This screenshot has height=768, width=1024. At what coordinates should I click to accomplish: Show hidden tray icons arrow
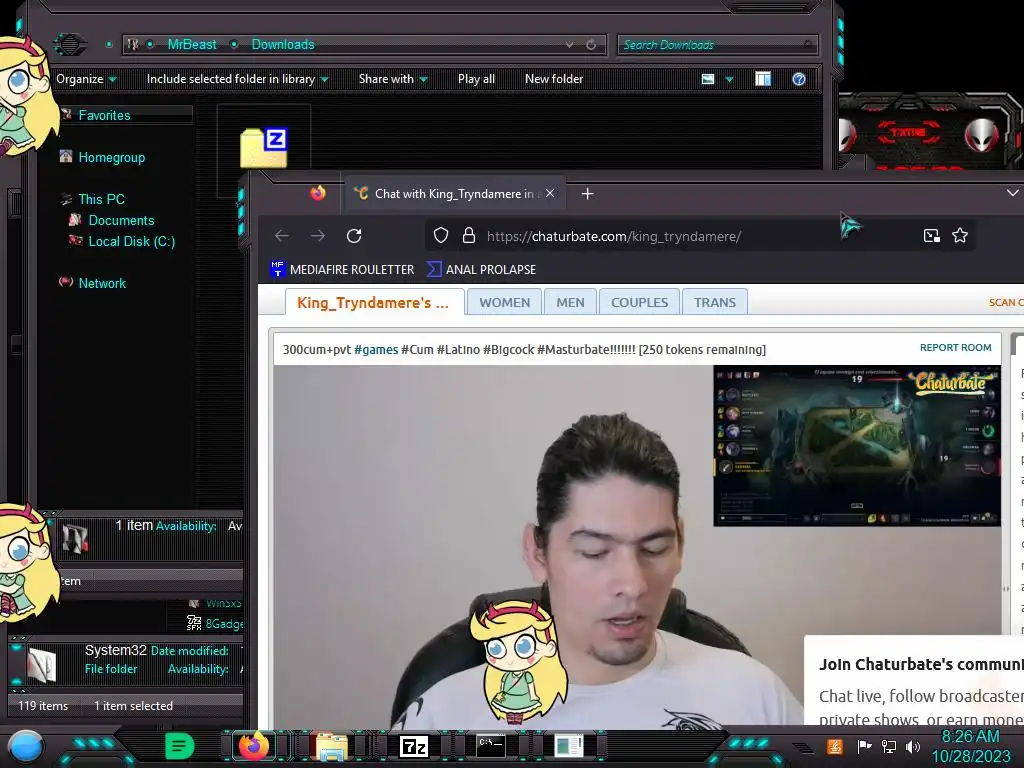click(x=803, y=748)
